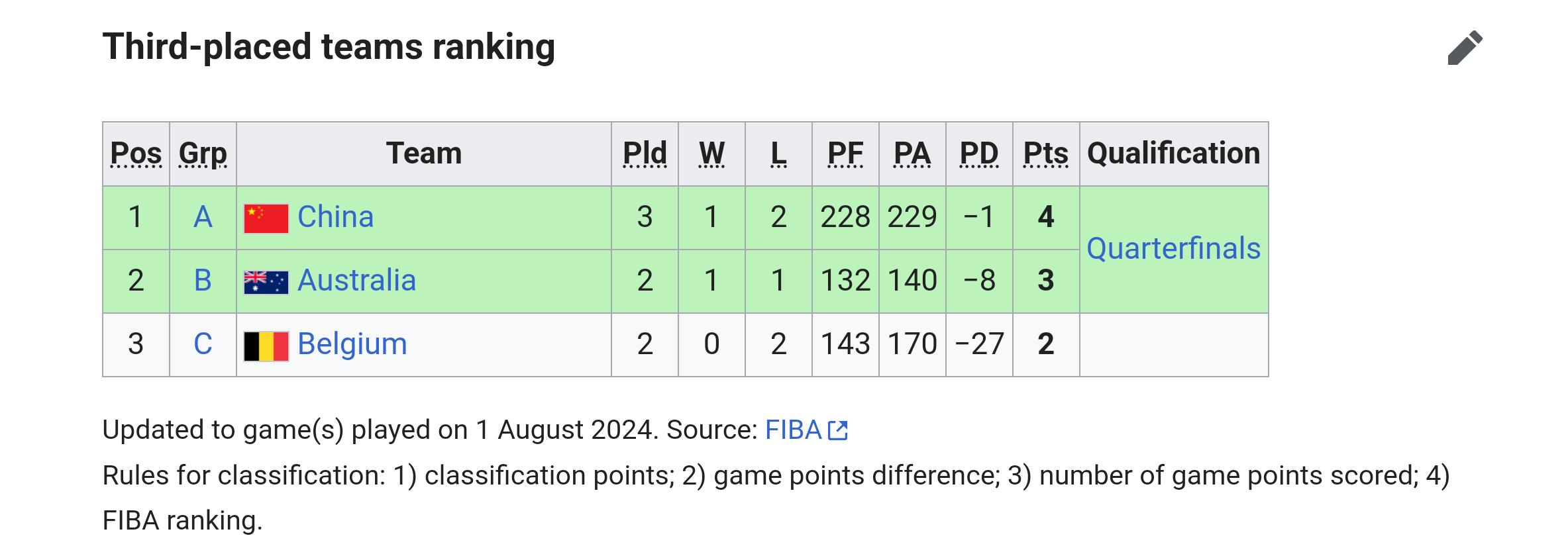The image size is (1568, 558).
Task: Click the Pts column header abbreviation
Action: coord(1045,154)
